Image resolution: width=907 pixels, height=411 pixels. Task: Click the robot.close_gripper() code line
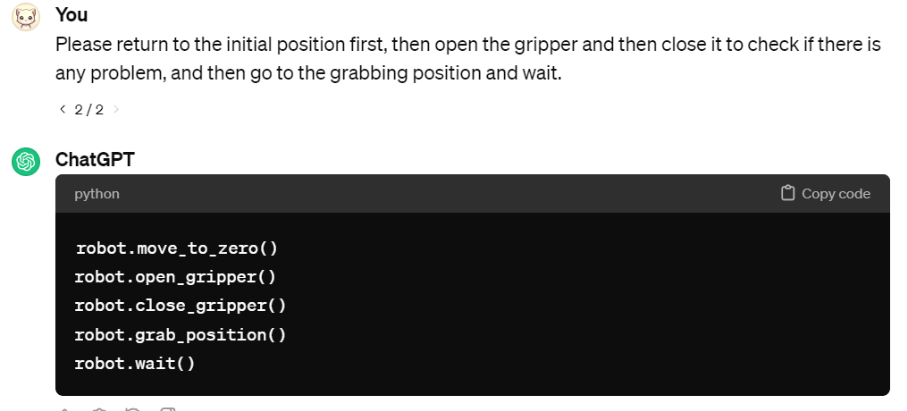(180, 306)
